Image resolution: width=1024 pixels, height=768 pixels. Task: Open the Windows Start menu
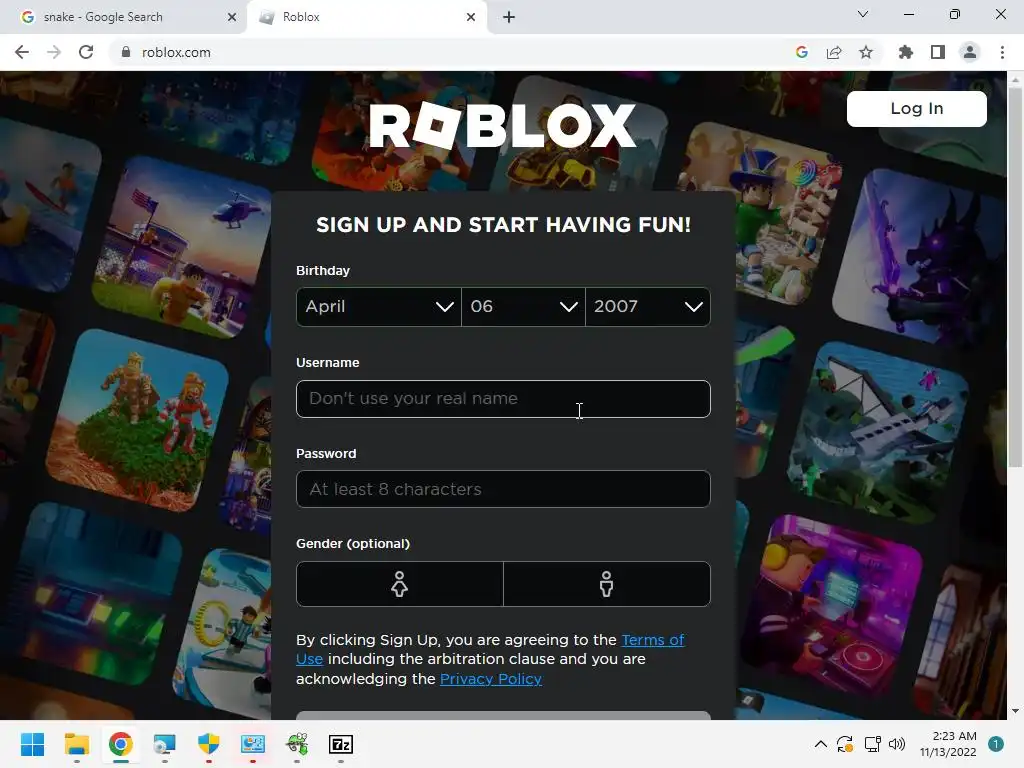coord(32,744)
